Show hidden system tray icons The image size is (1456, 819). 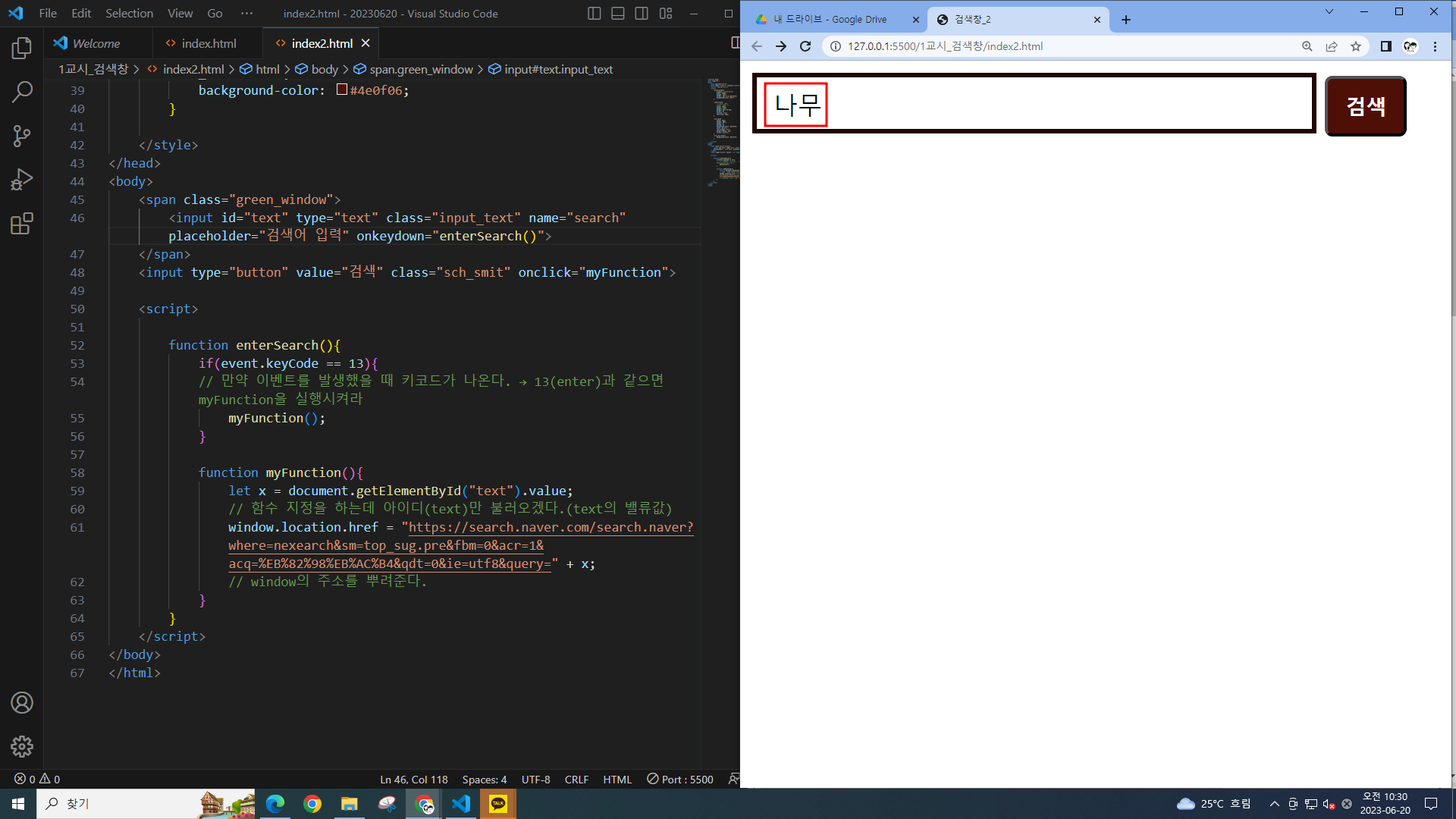(x=1274, y=804)
